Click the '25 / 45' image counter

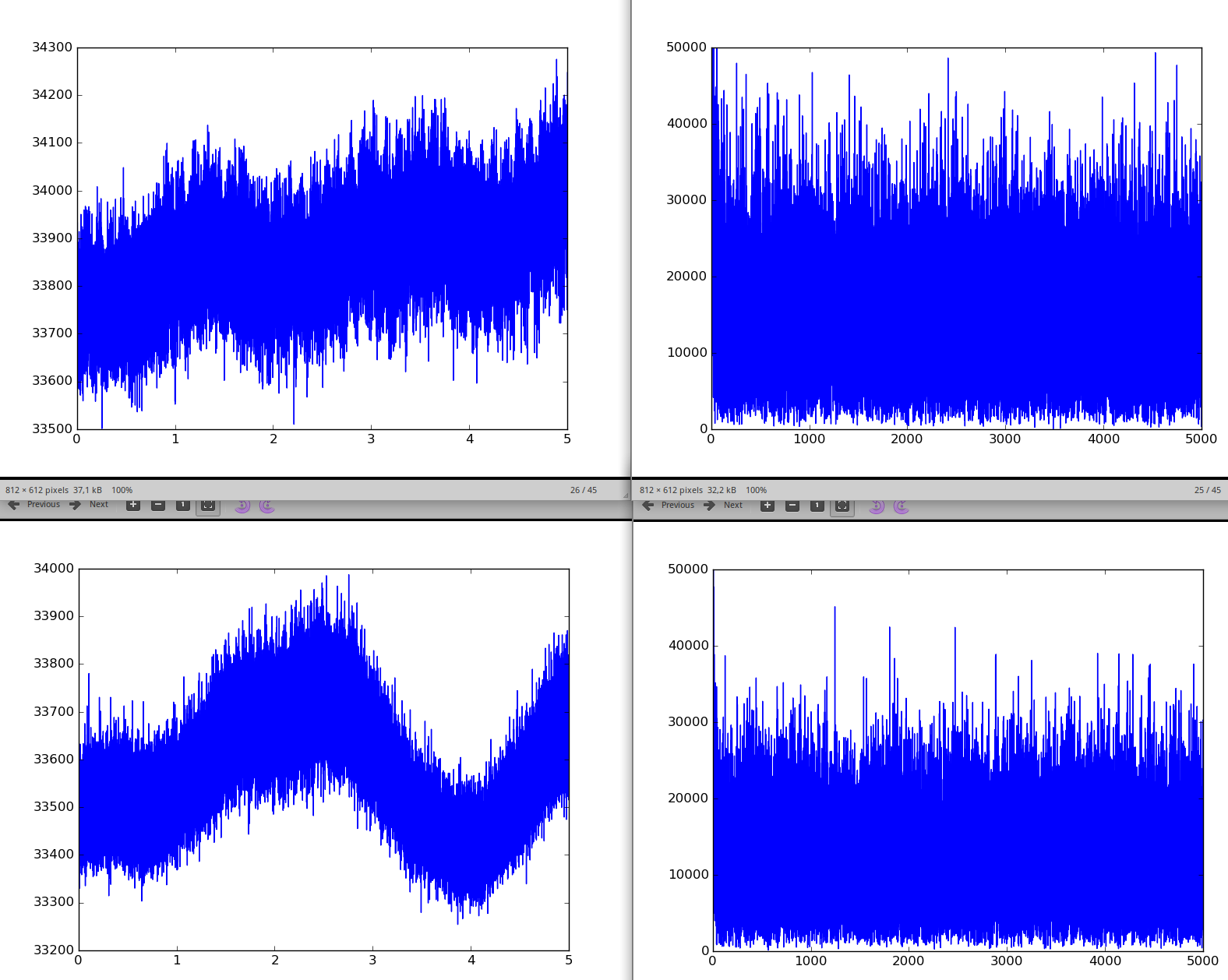(1208, 490)
